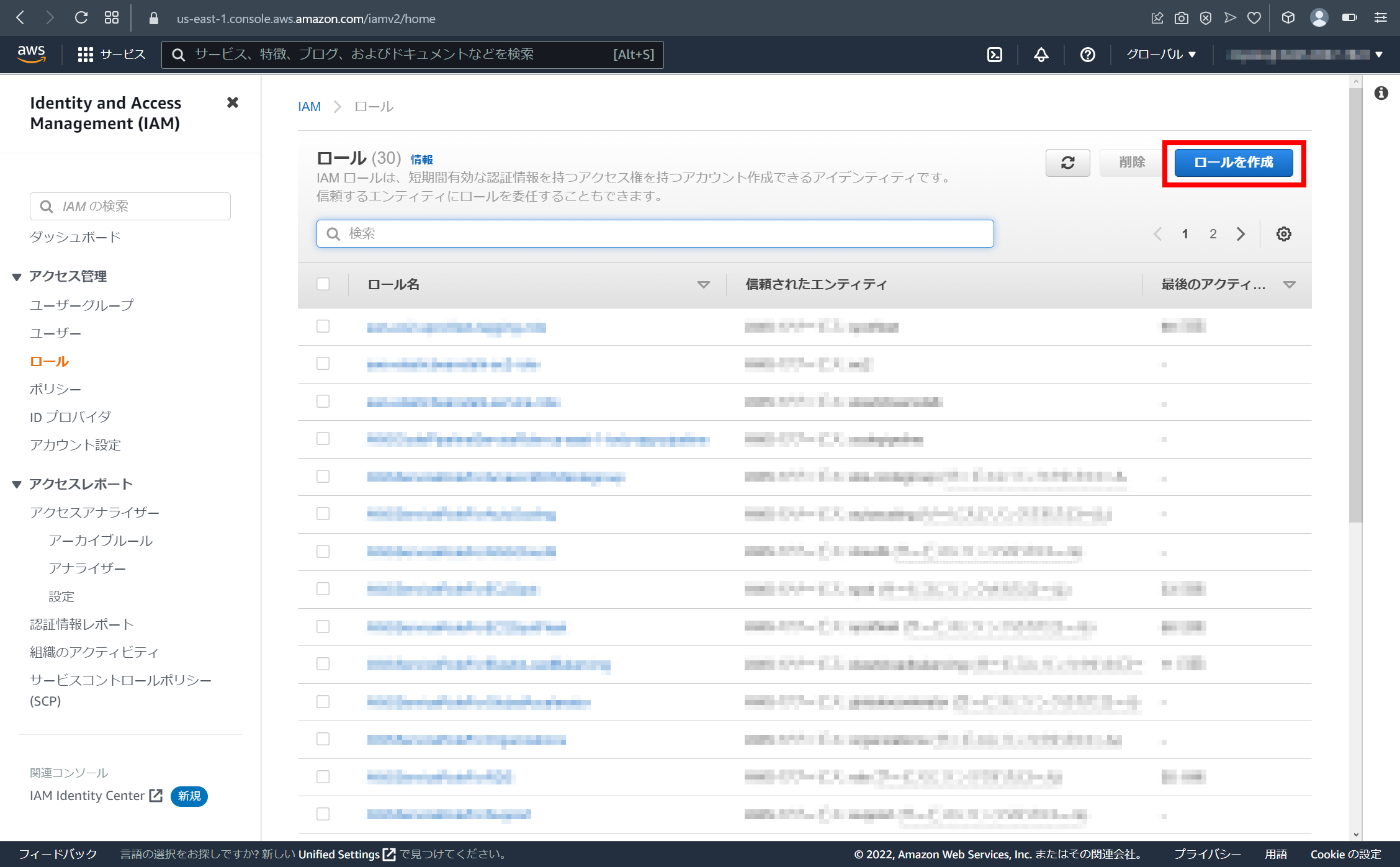1400x867 pixels.
Task: Open the notifications bell
Action: pos(1041,55)
